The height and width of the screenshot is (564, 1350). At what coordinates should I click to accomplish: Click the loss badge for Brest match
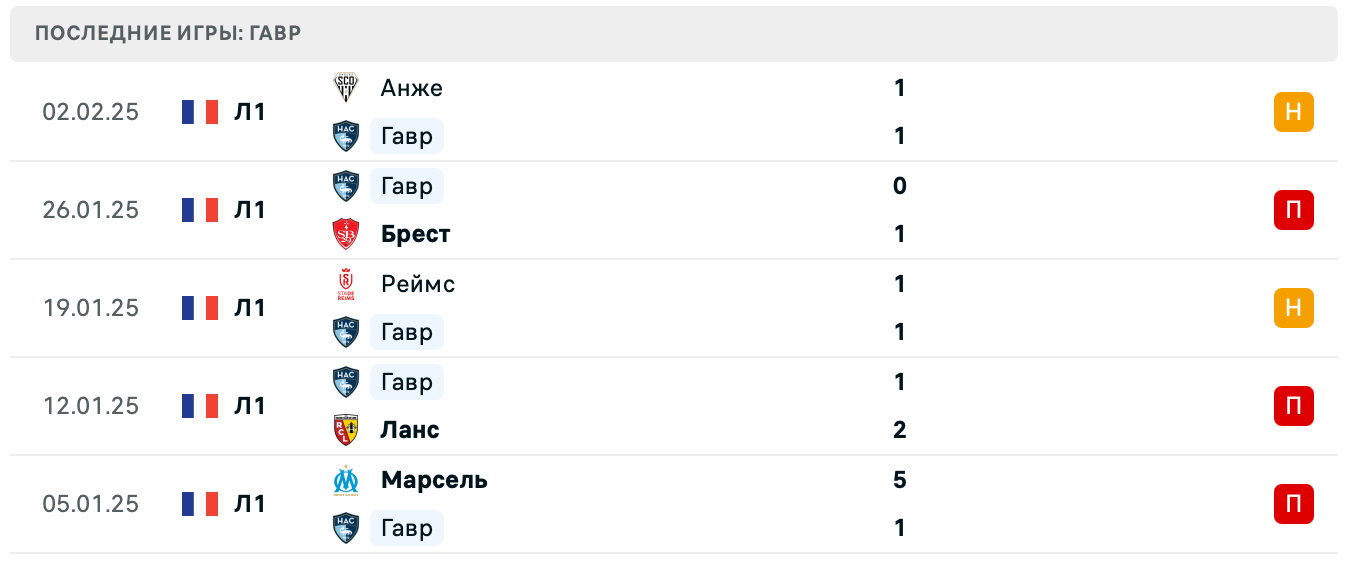[x=1293, y=210]
